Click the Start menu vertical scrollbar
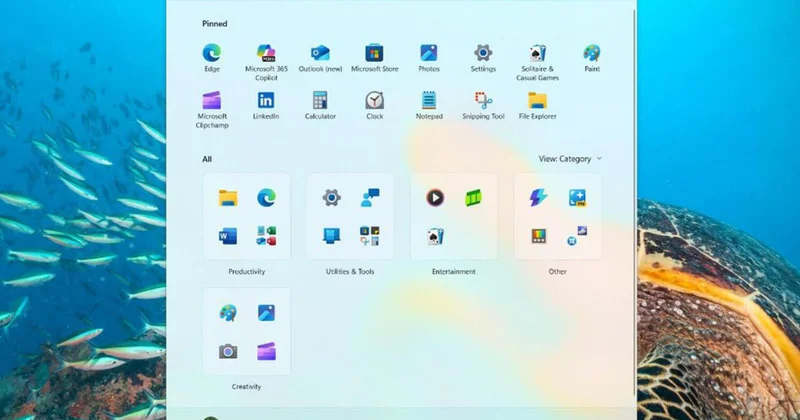Viewport: 800px width, 420px height. (634, 202)
